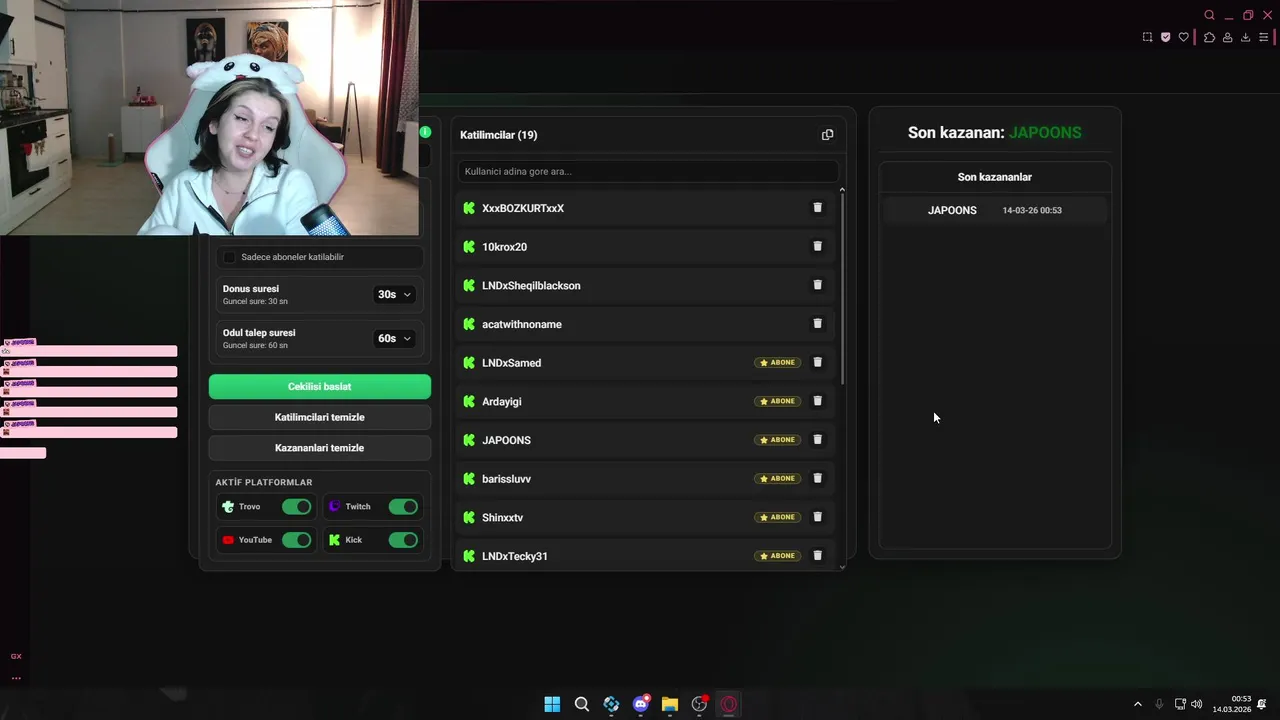This screenshot has width=1280, height=720.
Task: Delete Shinxxtv from the participant list
Action: [817, 517]
